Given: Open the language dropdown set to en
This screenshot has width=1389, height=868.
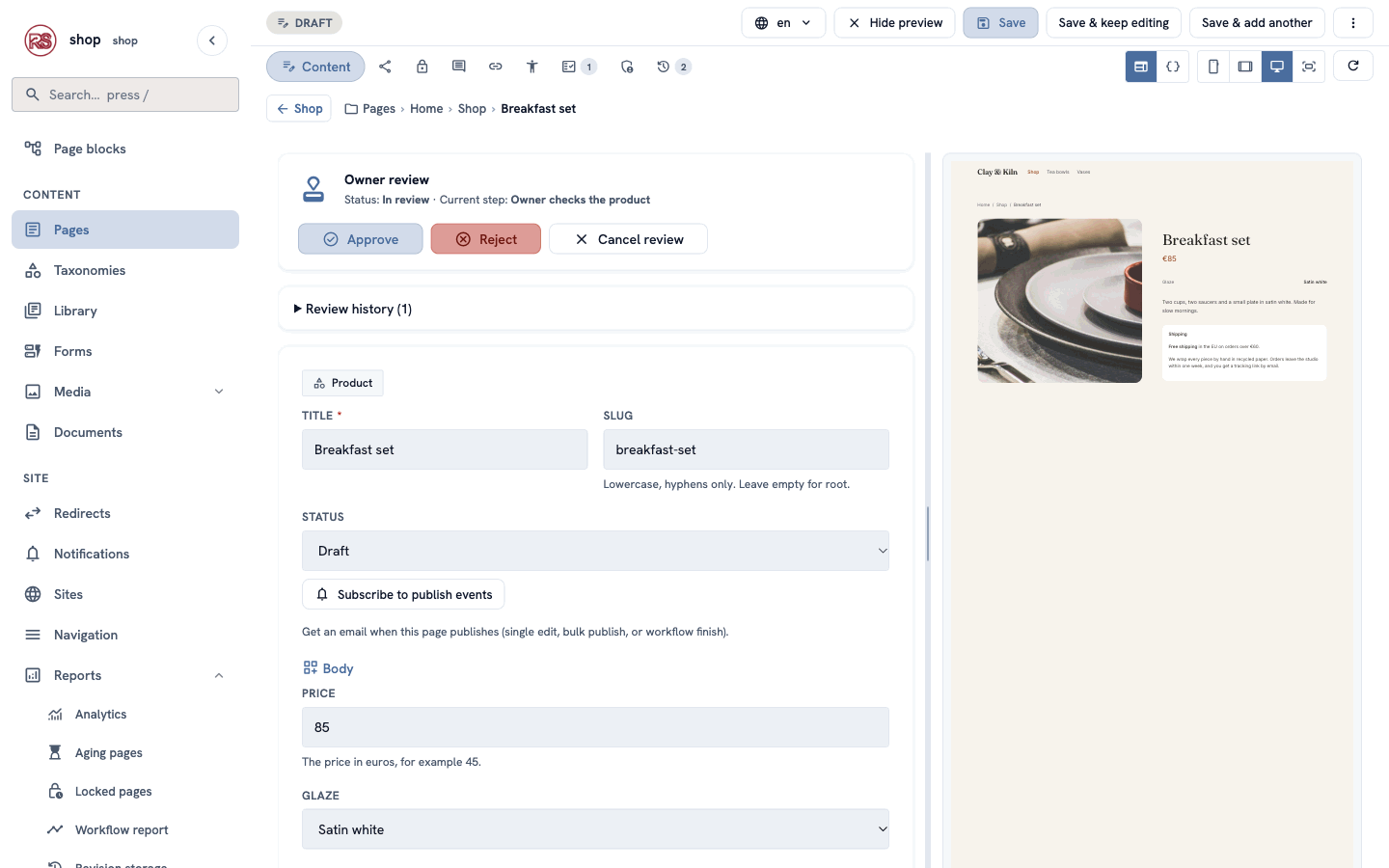Looking at the screenshot, I should pyautogui.click(x=783, y=23).
